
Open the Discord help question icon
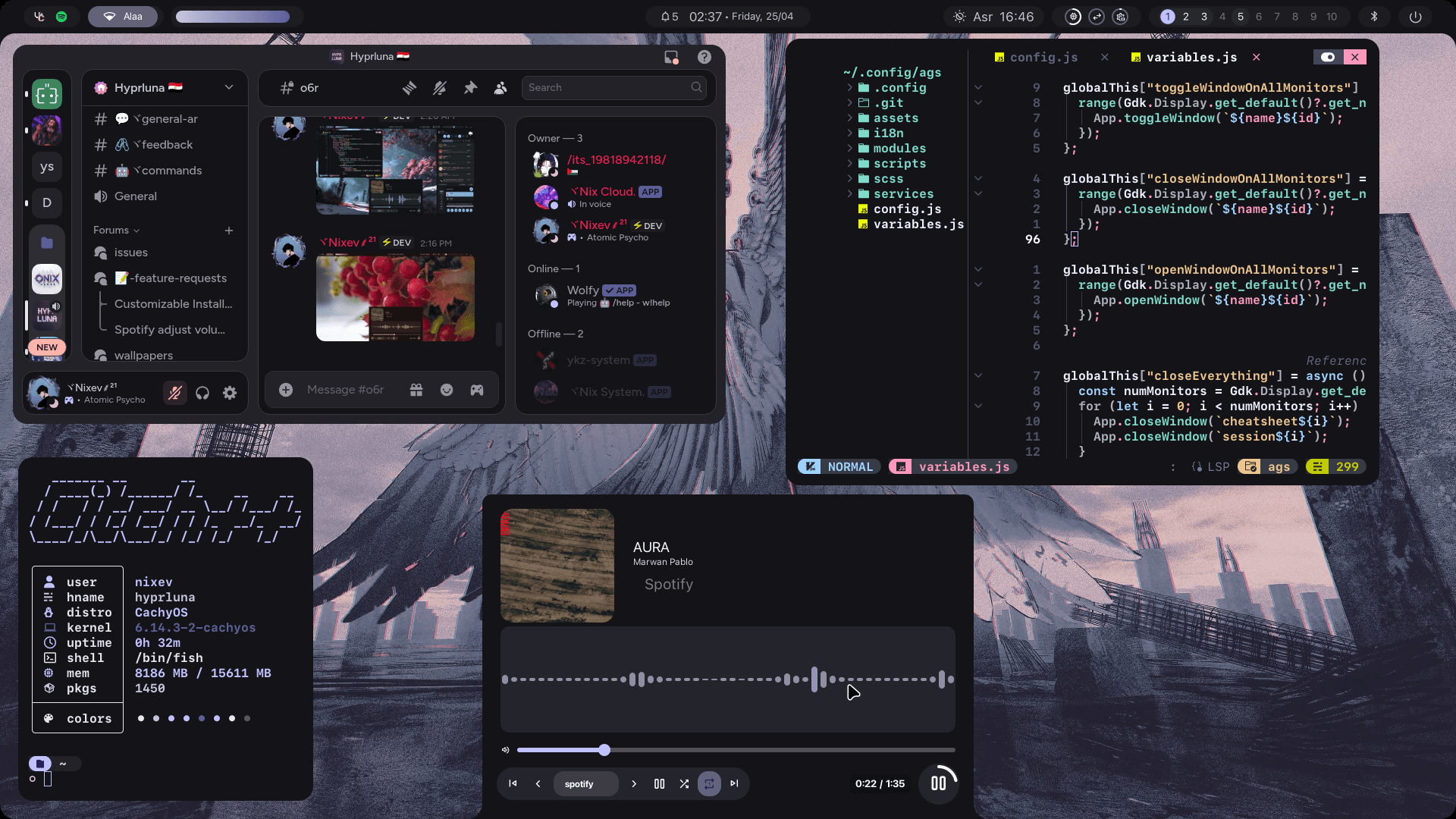click(704, 57)
